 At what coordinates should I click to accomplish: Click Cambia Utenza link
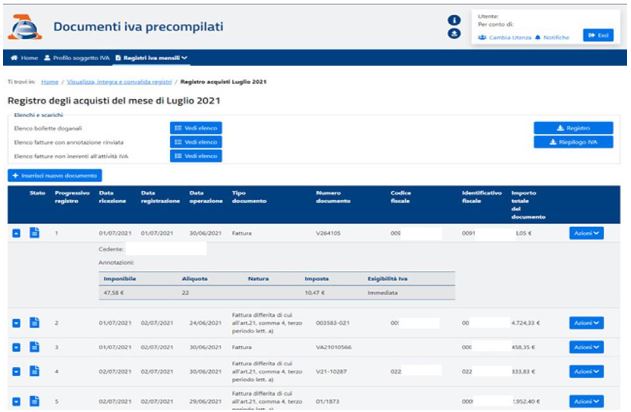coord(505,37)
